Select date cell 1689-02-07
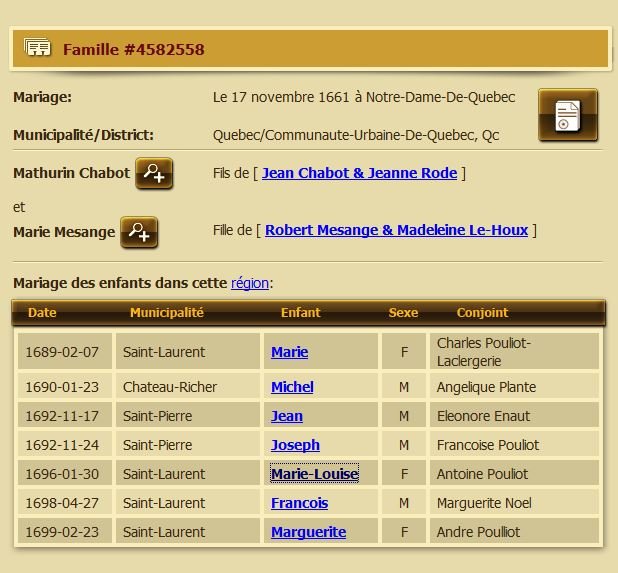Image resolution: width=618 pixels, height=573 pixels. [65, 352]
